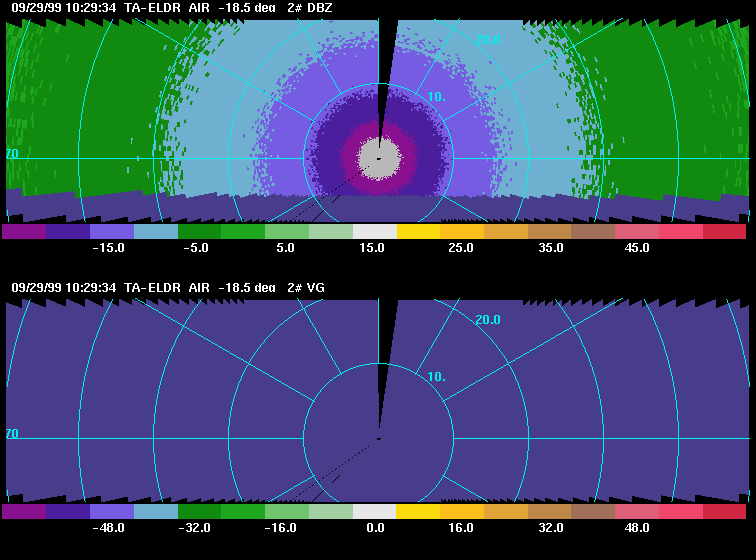
Task: Click the light blue swatch in DBZ color bar
Action: point(156,232)
